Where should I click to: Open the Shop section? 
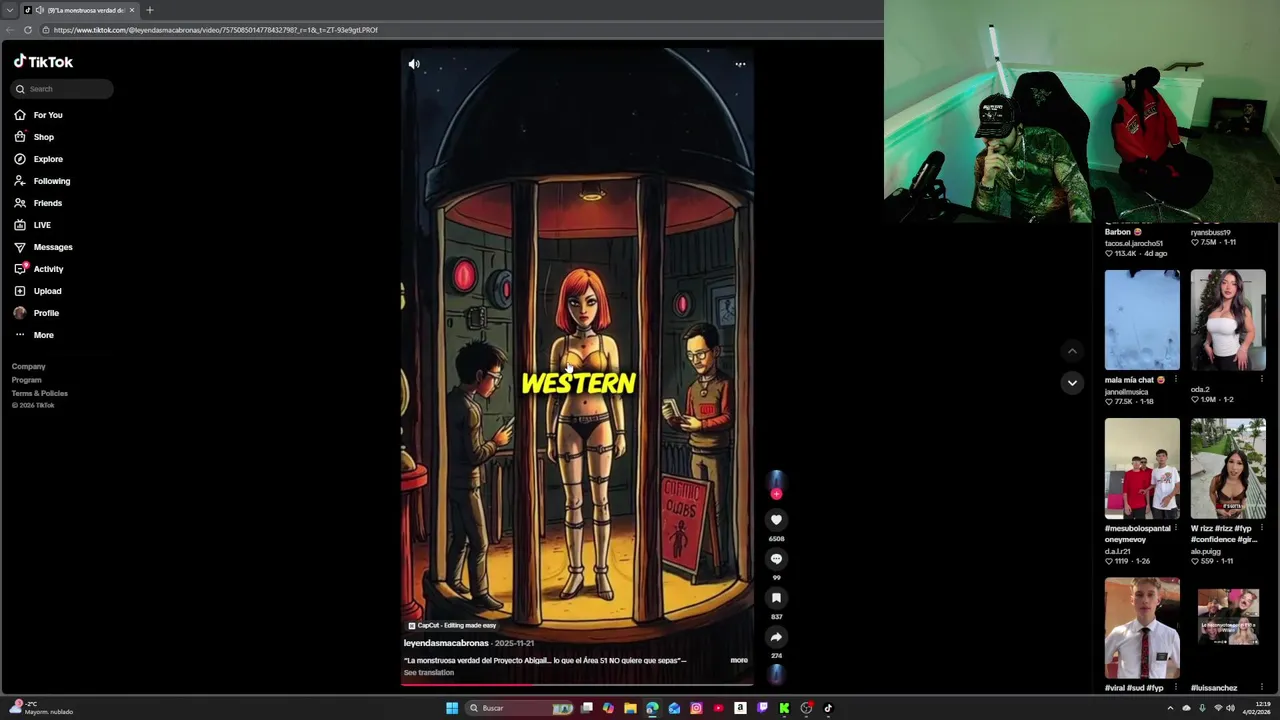(x=43, y=137)
